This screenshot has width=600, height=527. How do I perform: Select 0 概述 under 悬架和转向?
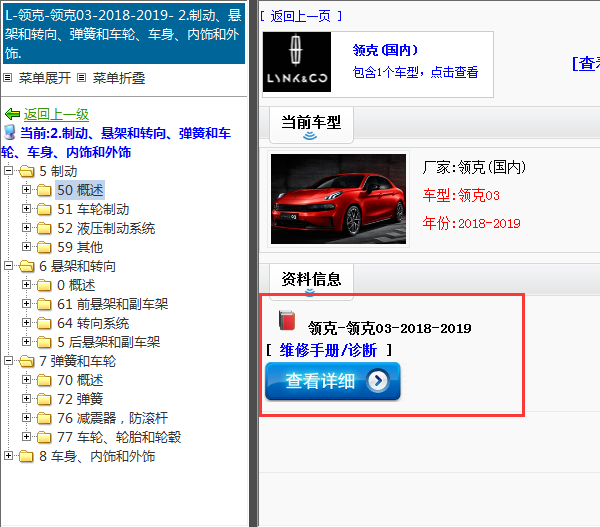tap(76, 286)
